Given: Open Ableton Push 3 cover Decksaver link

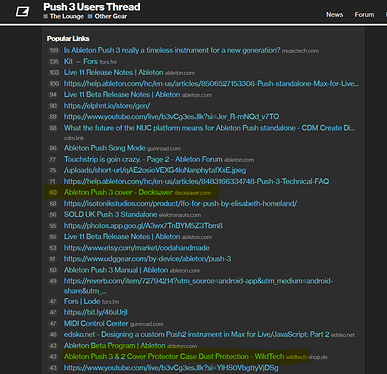Looking at the screenshot, I should pos(118,192).
